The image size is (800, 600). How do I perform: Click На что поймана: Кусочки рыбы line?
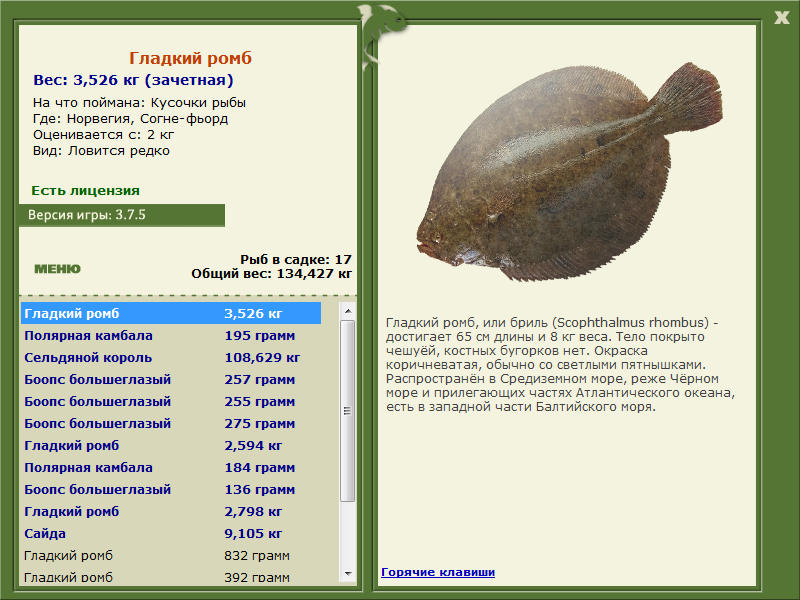pyautogui.click(x=139, y=103)
